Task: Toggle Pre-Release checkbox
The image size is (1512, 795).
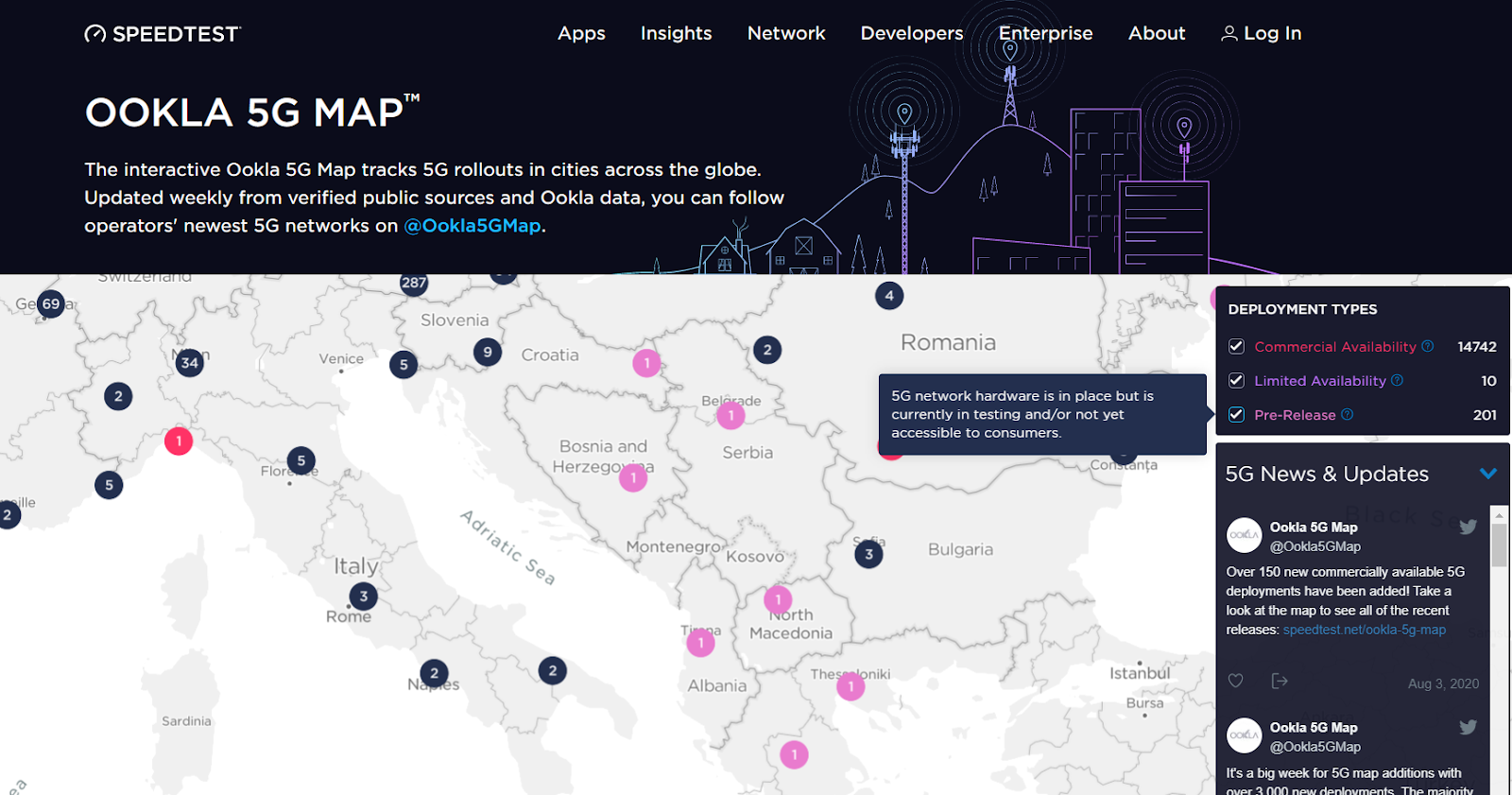Action: tap(1236, 415)
